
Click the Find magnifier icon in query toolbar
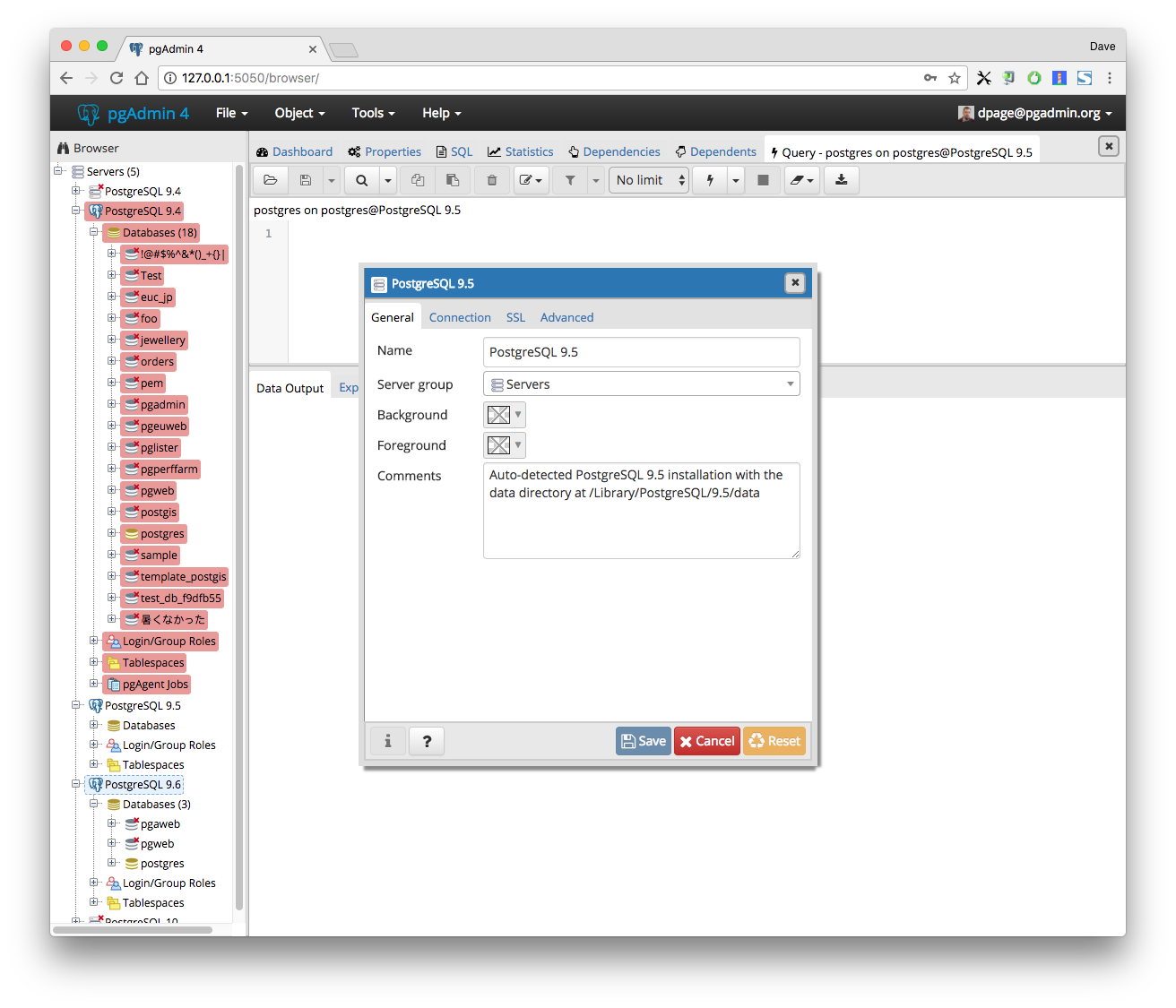click(361, 180)
